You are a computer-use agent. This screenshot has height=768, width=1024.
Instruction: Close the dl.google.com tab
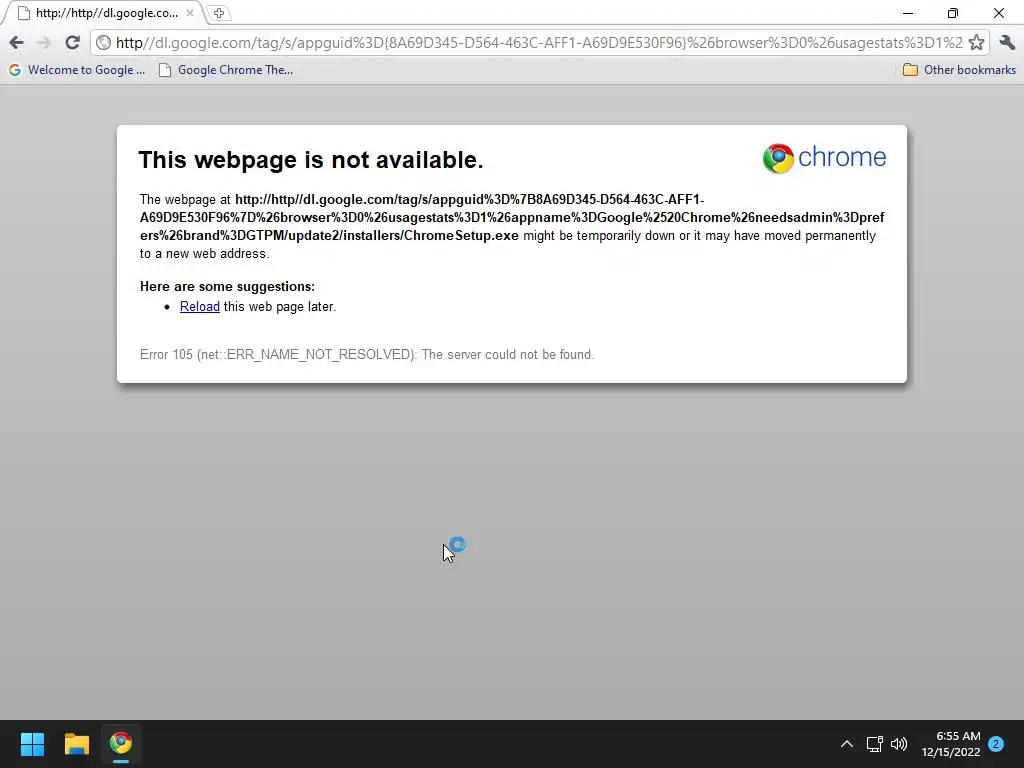[189, 13]
